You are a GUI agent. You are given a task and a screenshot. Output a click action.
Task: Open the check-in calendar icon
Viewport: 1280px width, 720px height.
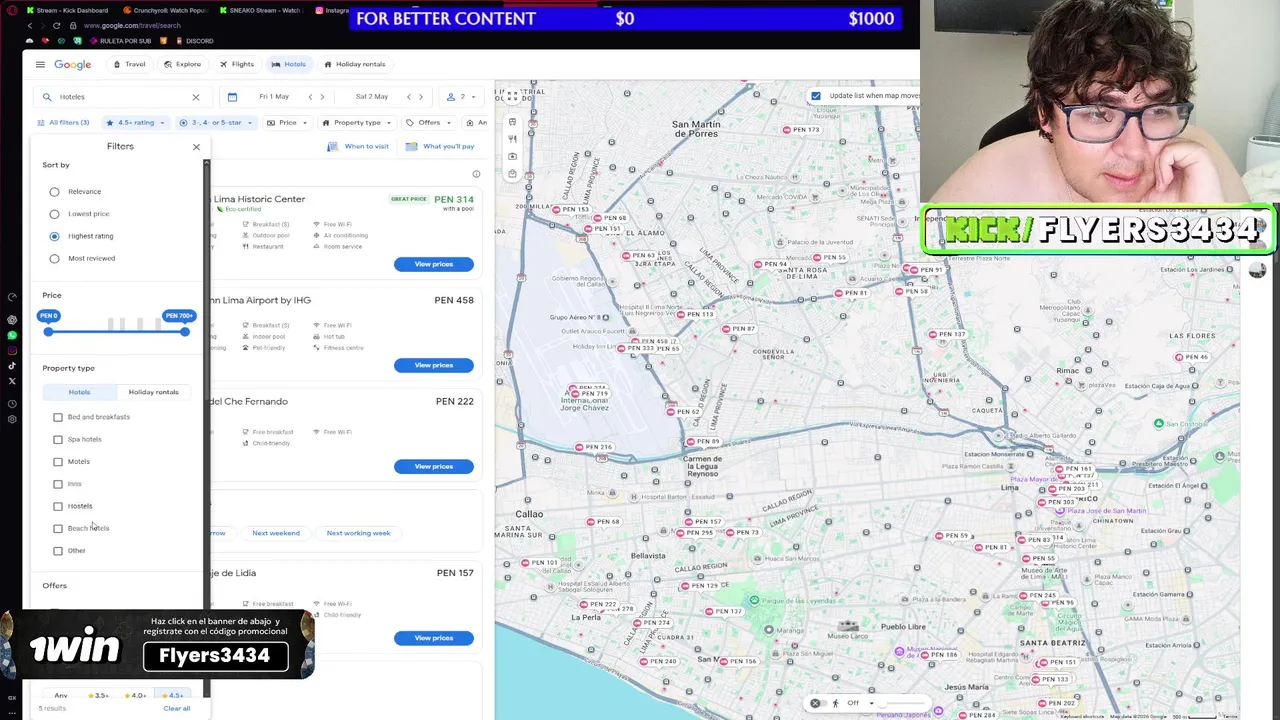pos(232,97)
